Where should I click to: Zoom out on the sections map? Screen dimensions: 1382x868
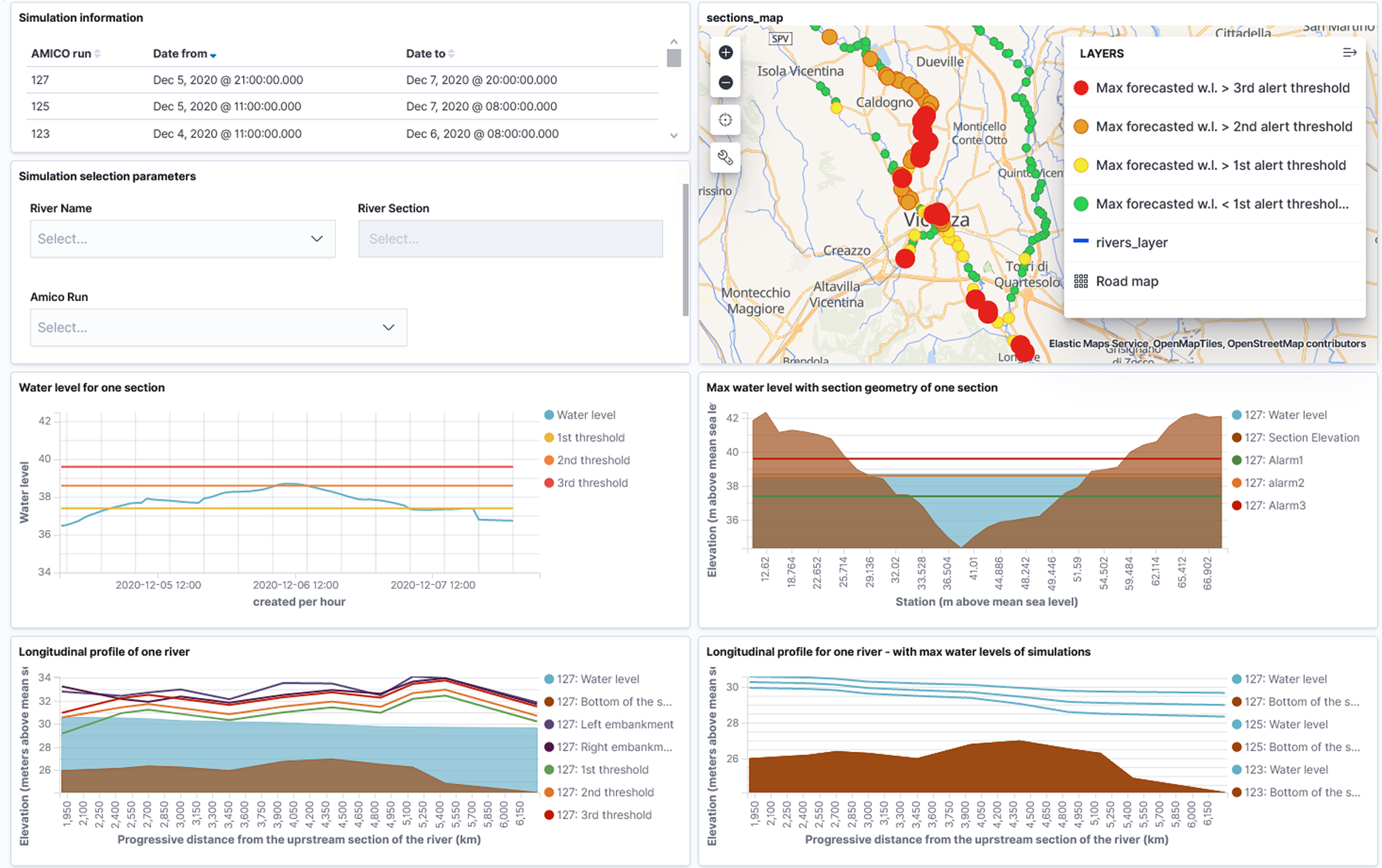[x=725, y=83]
